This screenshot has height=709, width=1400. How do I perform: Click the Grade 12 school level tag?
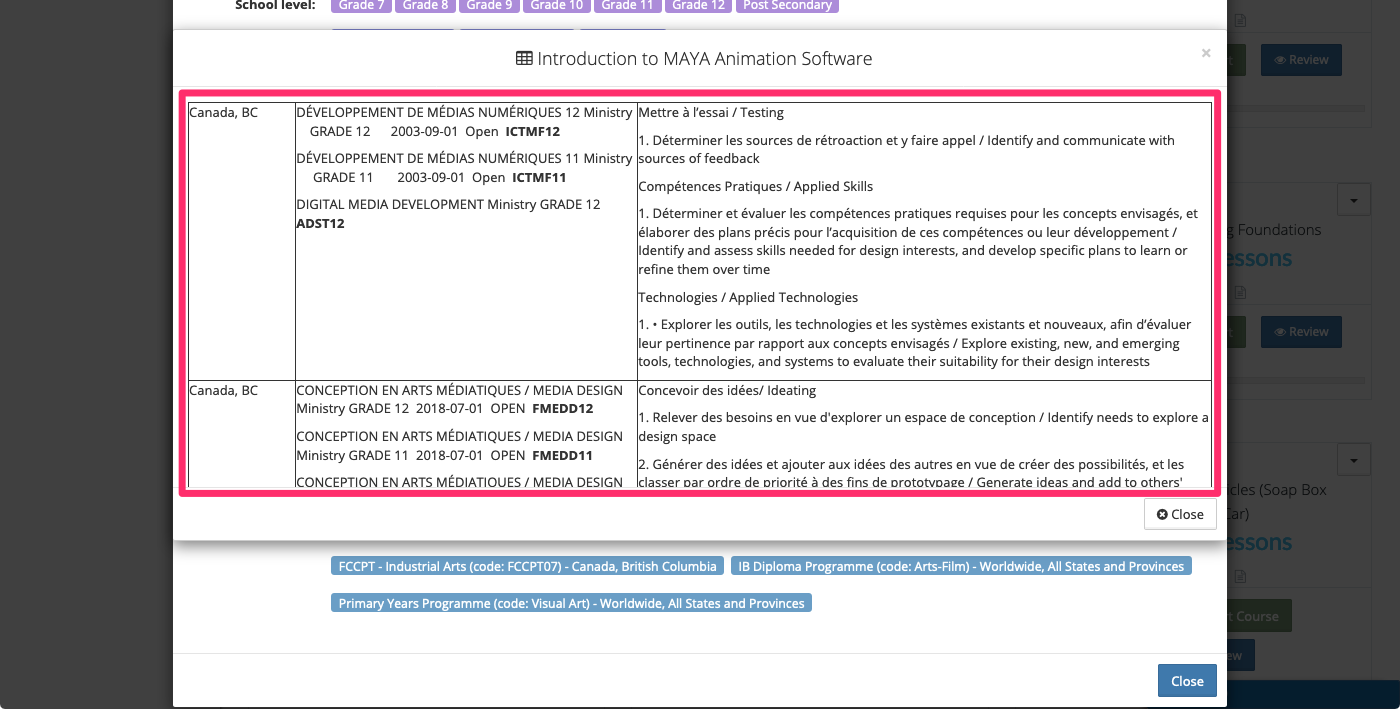(x=698, y=6)
